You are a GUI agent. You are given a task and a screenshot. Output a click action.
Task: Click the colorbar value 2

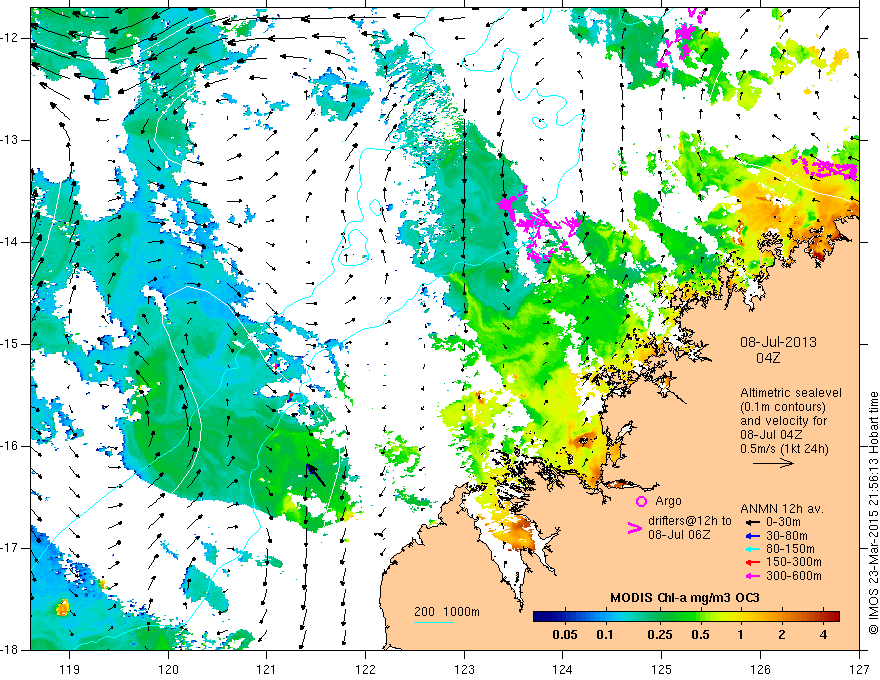[782, 635]
